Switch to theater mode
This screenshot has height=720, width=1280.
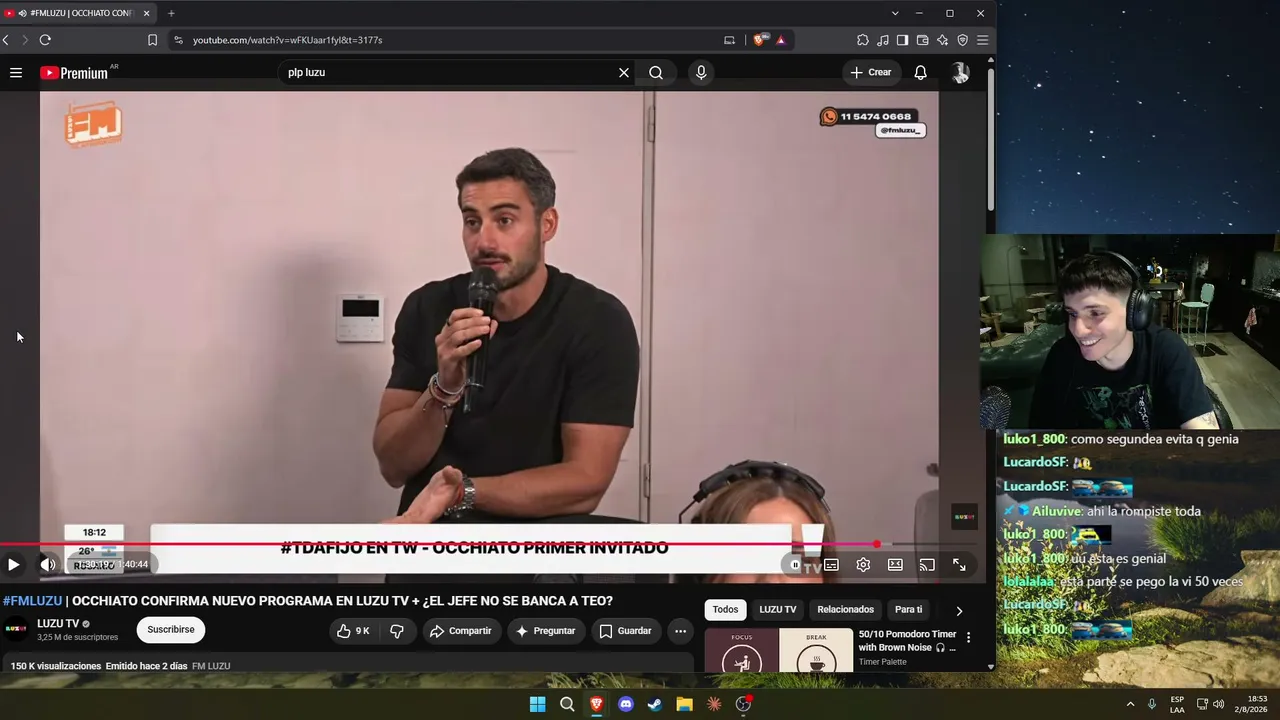click(x=895, y=565)
